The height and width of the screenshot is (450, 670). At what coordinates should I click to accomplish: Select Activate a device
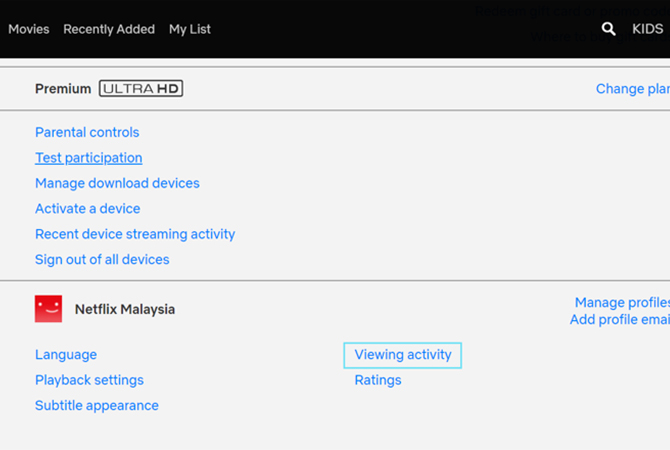click(88, 209)
